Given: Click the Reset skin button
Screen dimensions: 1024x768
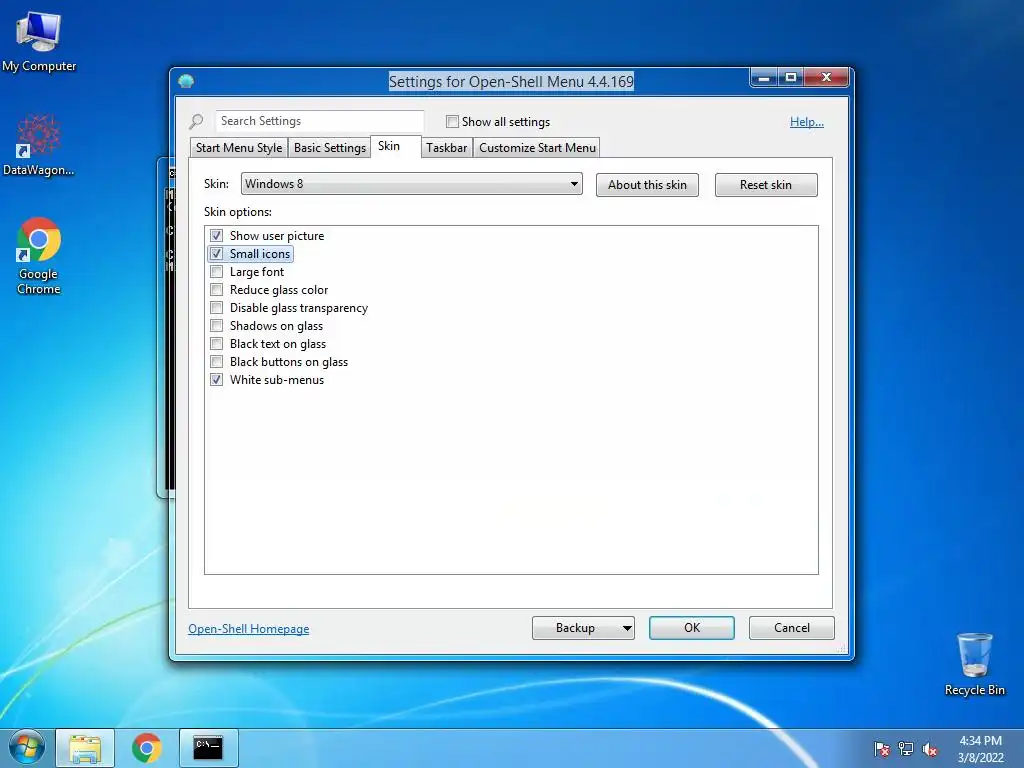Looking at the screenshot, I should [x=766, y=185].
